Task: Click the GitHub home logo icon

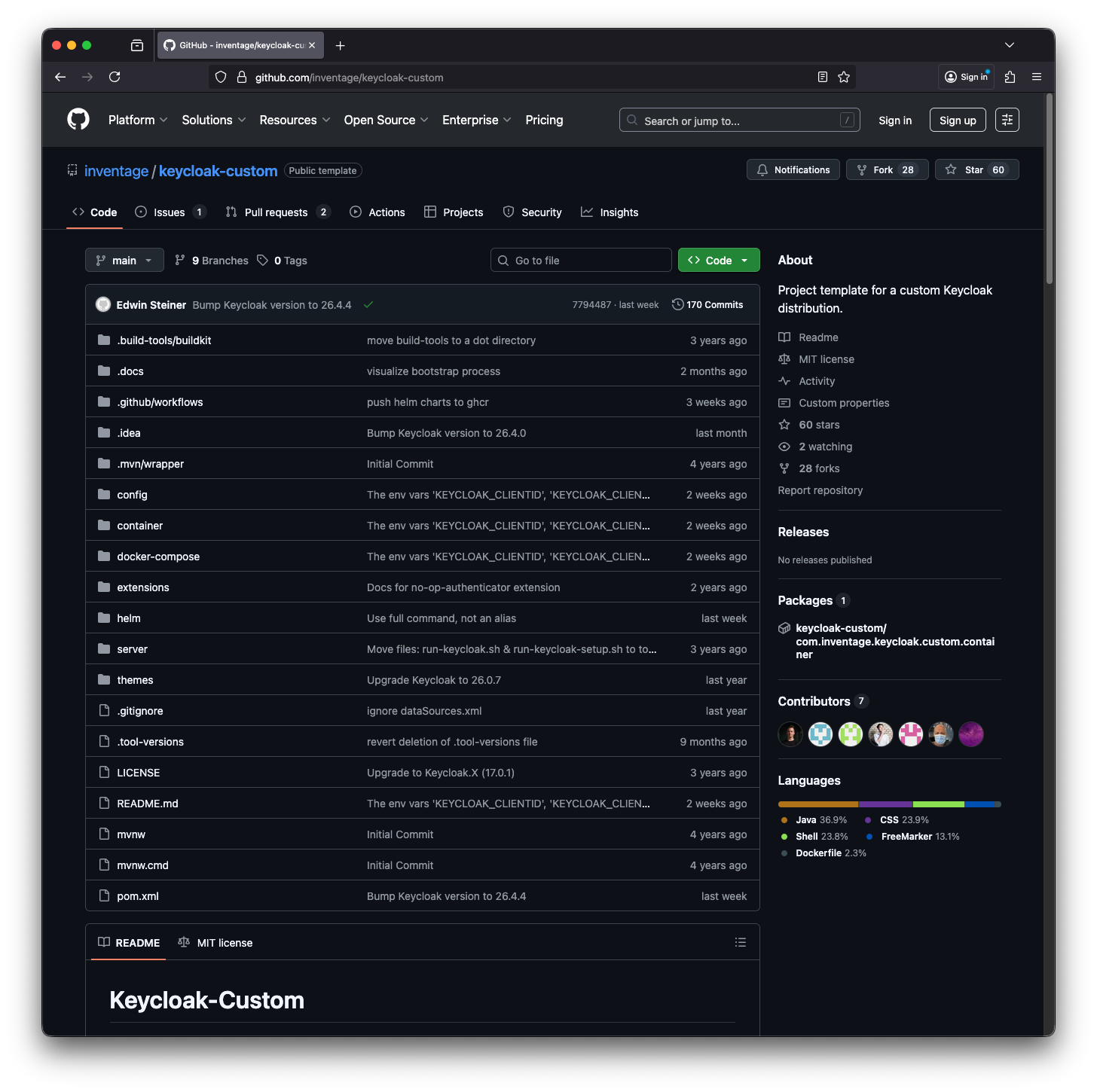Action: coord(78,119)
